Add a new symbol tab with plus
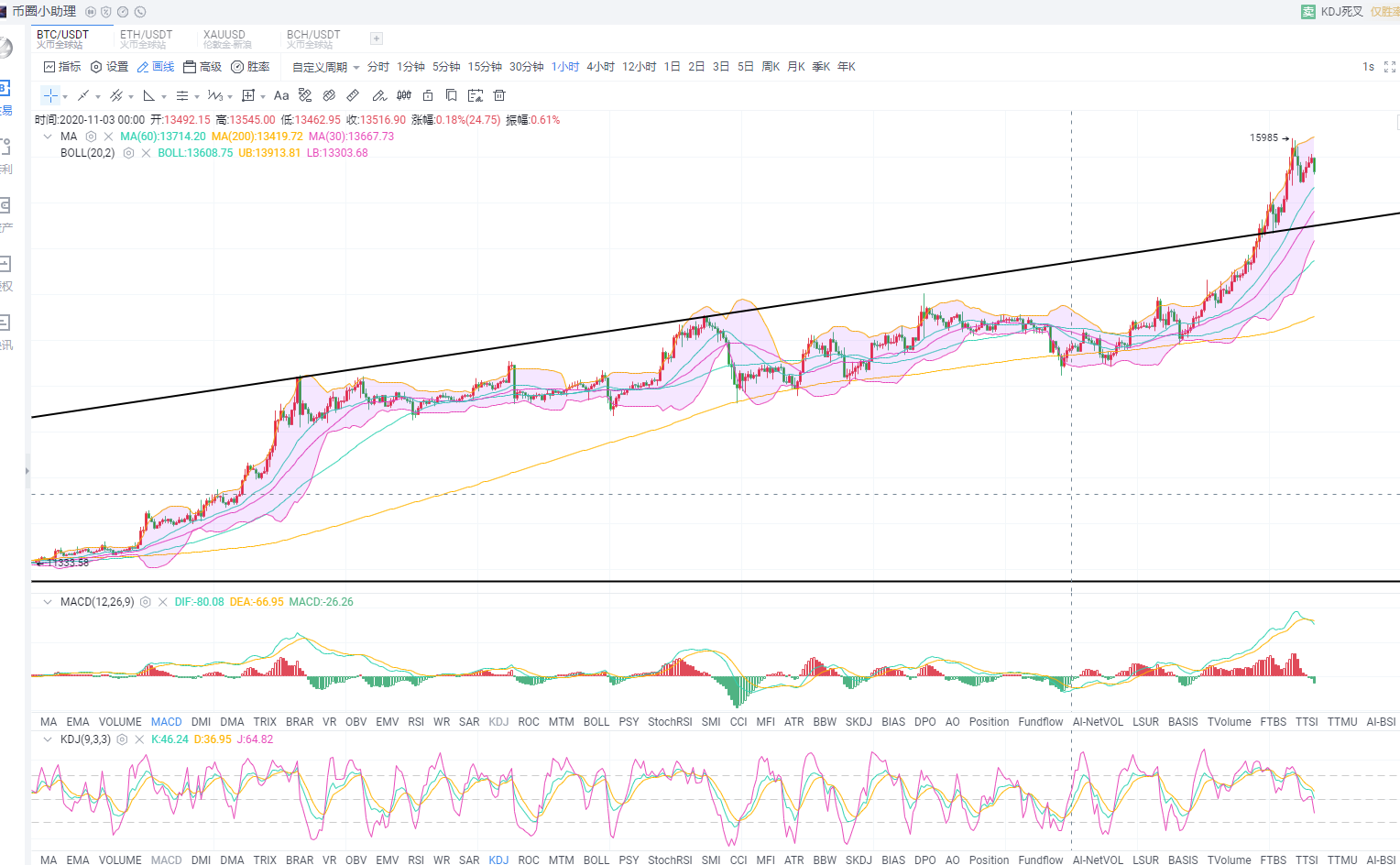This screenshot has height=865, width=1400. tap(376, 38)
